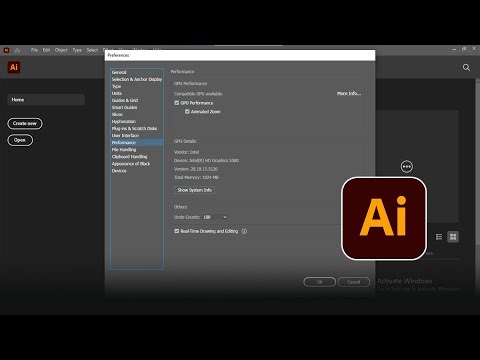Toggle Real-Time Drawing and Editing checkbox
This screenshot has width=480, height=360.
pos(177,231)
